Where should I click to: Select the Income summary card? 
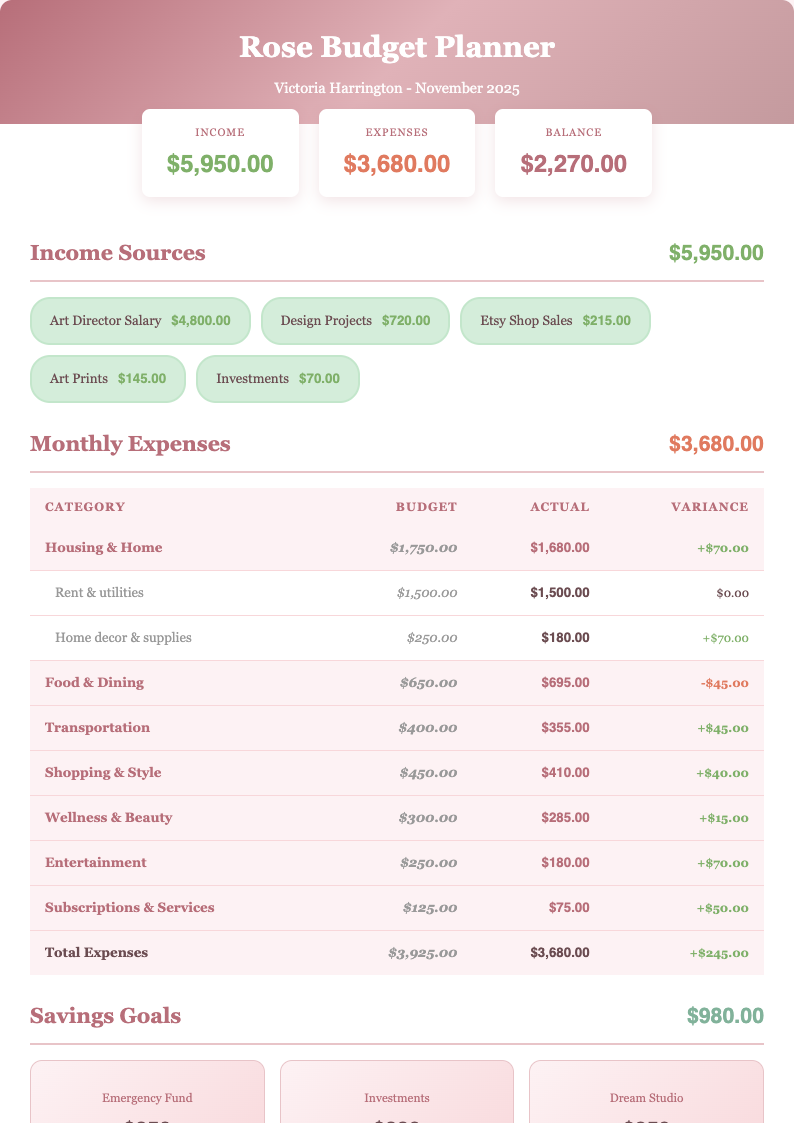(x=221, y=153)
